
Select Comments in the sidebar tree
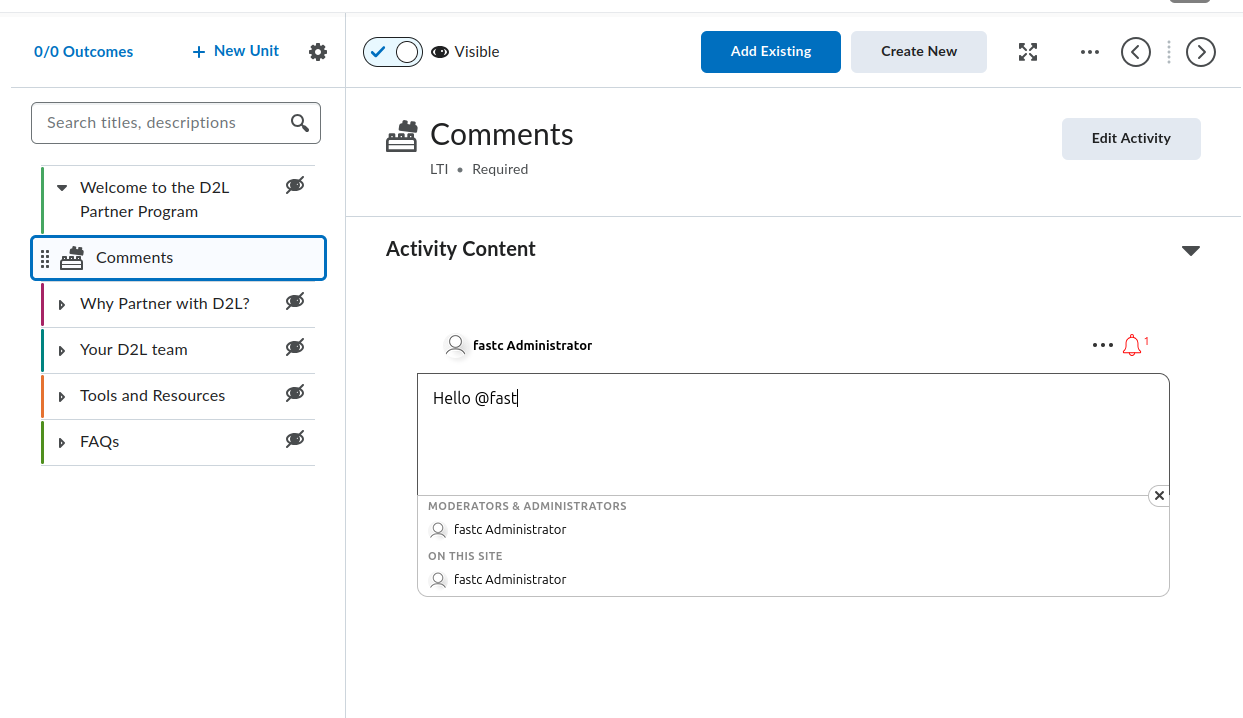point(179,258)
